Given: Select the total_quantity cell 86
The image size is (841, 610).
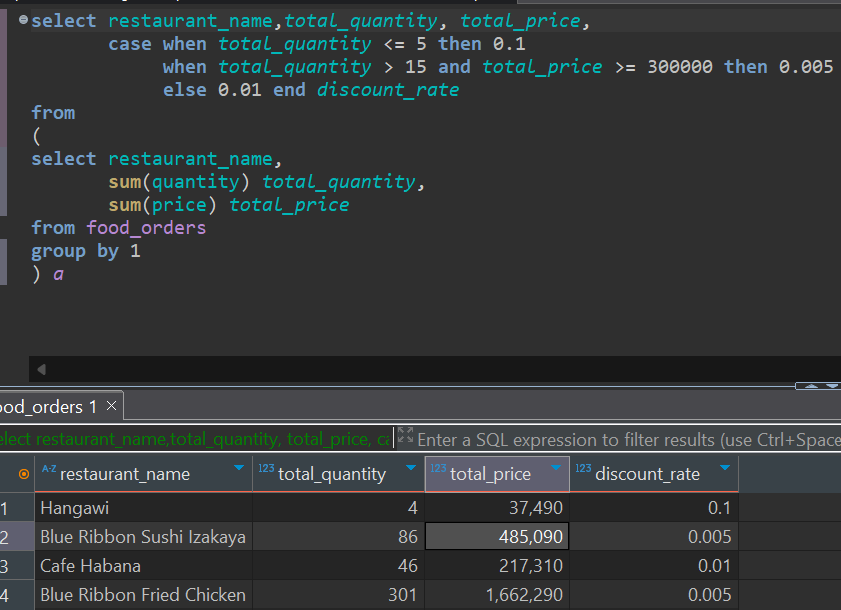Looking at the screenshot, I should coord(338,536).
